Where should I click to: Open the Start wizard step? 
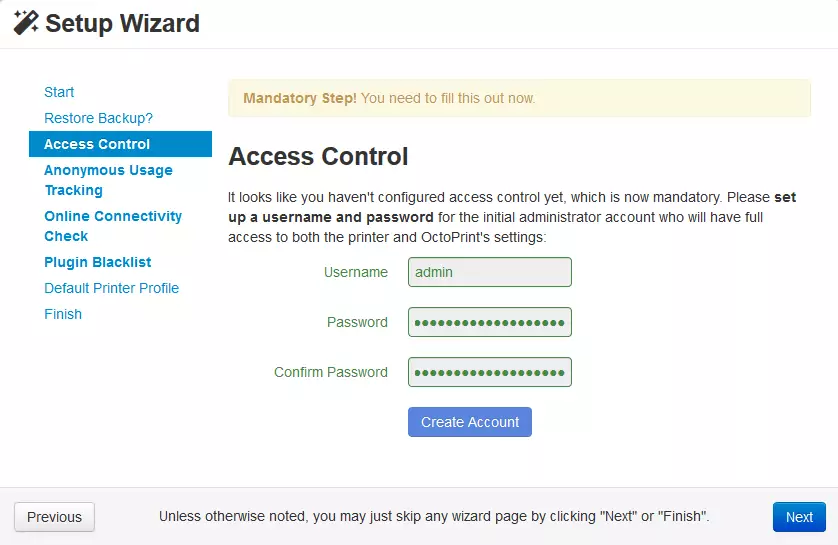click(x=59, y=92)
